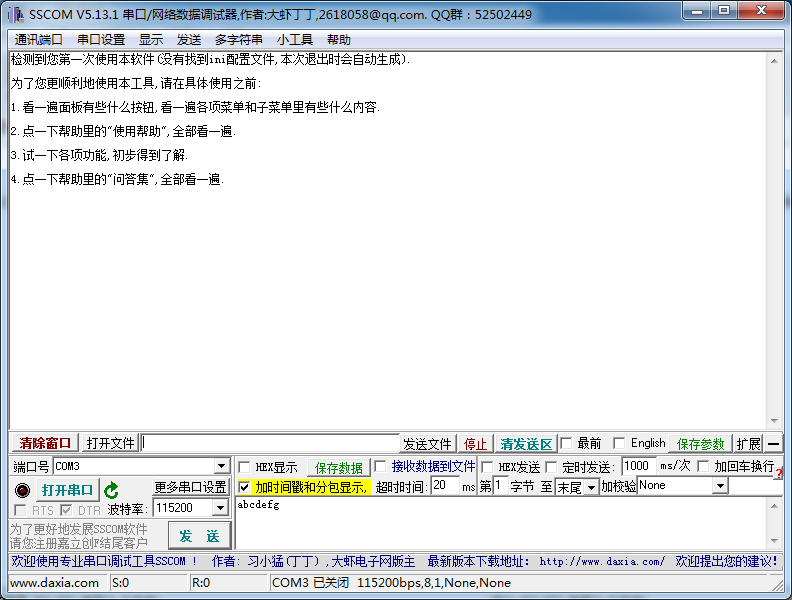Screen dimensions: 792x600
Task: Click the 发送 send button
Action: [199, 536]
